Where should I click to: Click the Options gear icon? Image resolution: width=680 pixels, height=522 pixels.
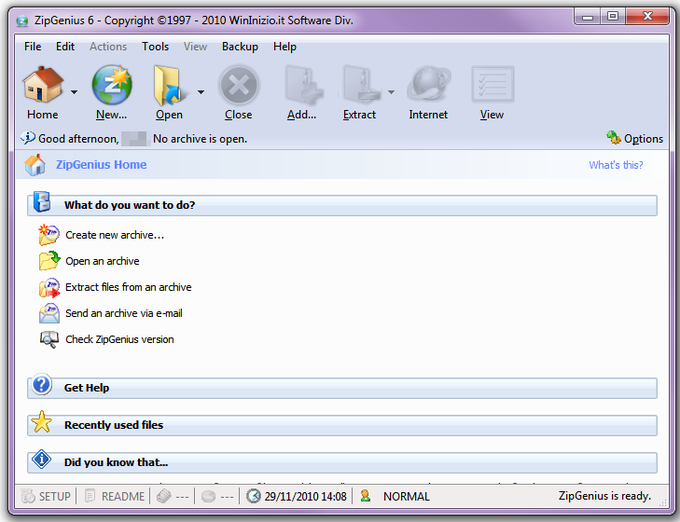tap(613, 137)
